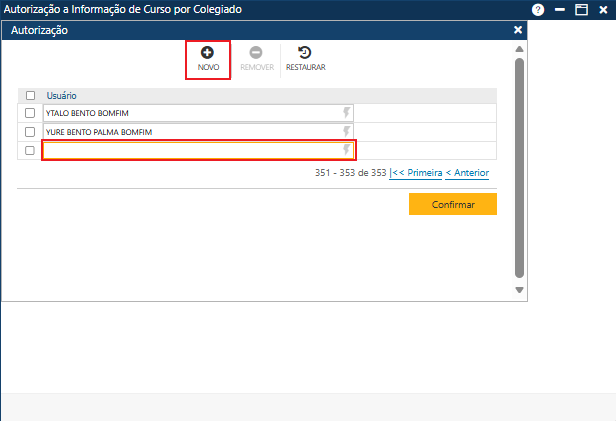Go to previous page via Anterior link
This screenshot has height=421, width=616.
[x=467, y=173]
